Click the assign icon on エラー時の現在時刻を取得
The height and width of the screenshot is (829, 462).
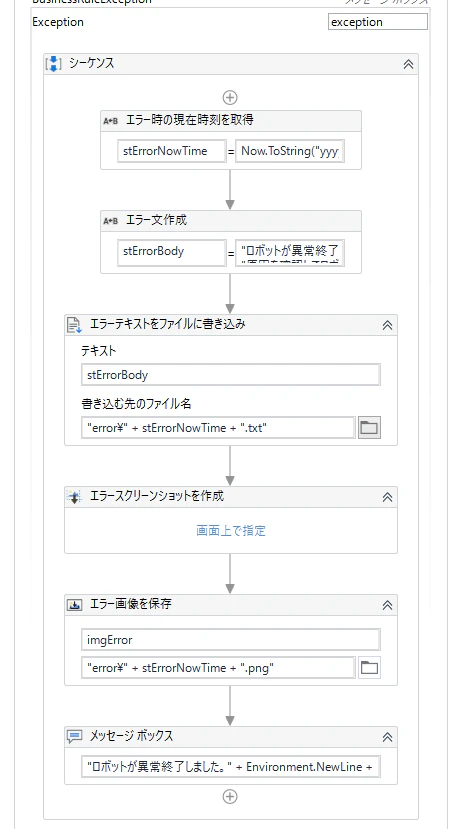click(110, 121)
